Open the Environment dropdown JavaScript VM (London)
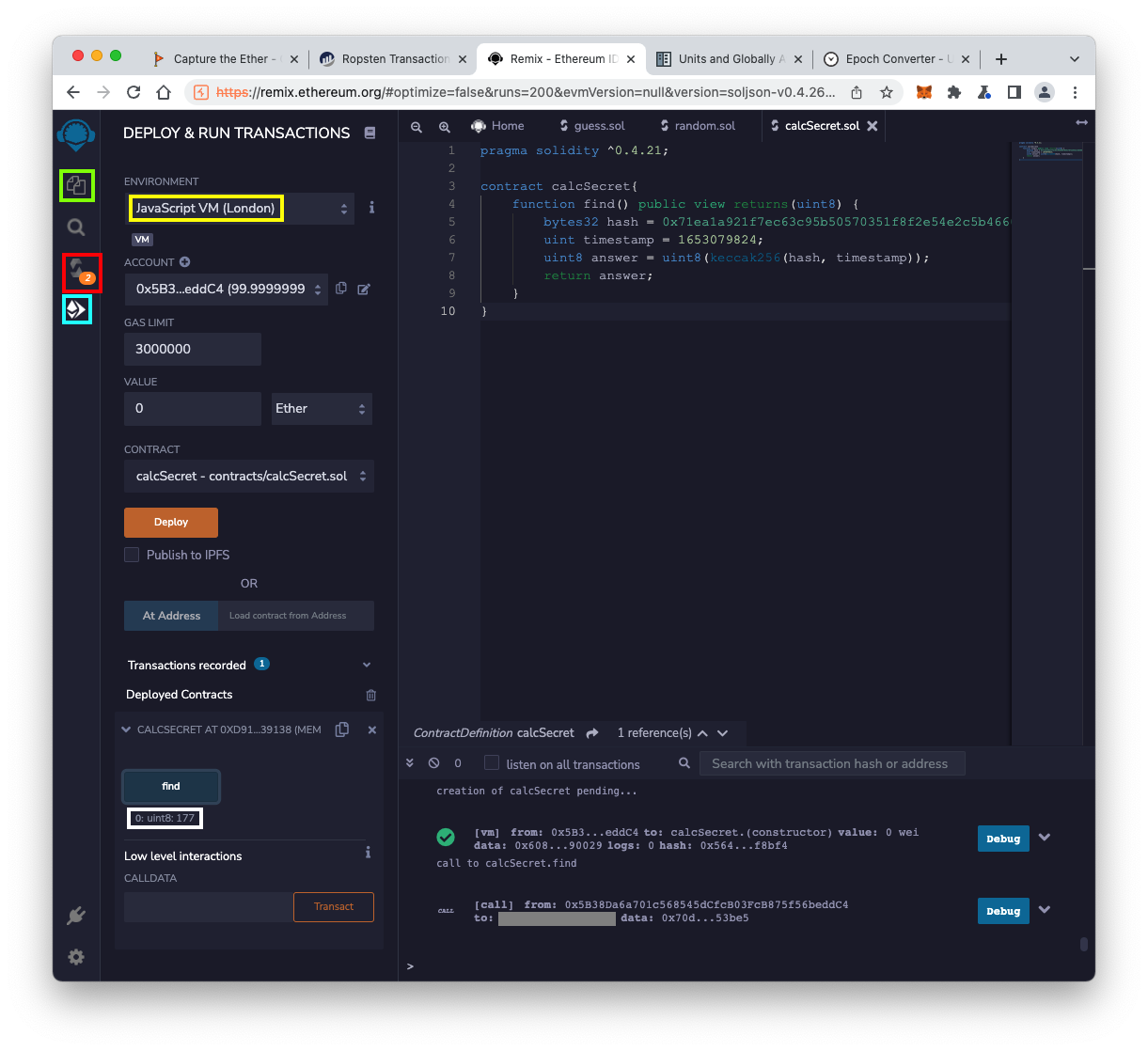1148x1051 pixels. click(x=241, y=208)
